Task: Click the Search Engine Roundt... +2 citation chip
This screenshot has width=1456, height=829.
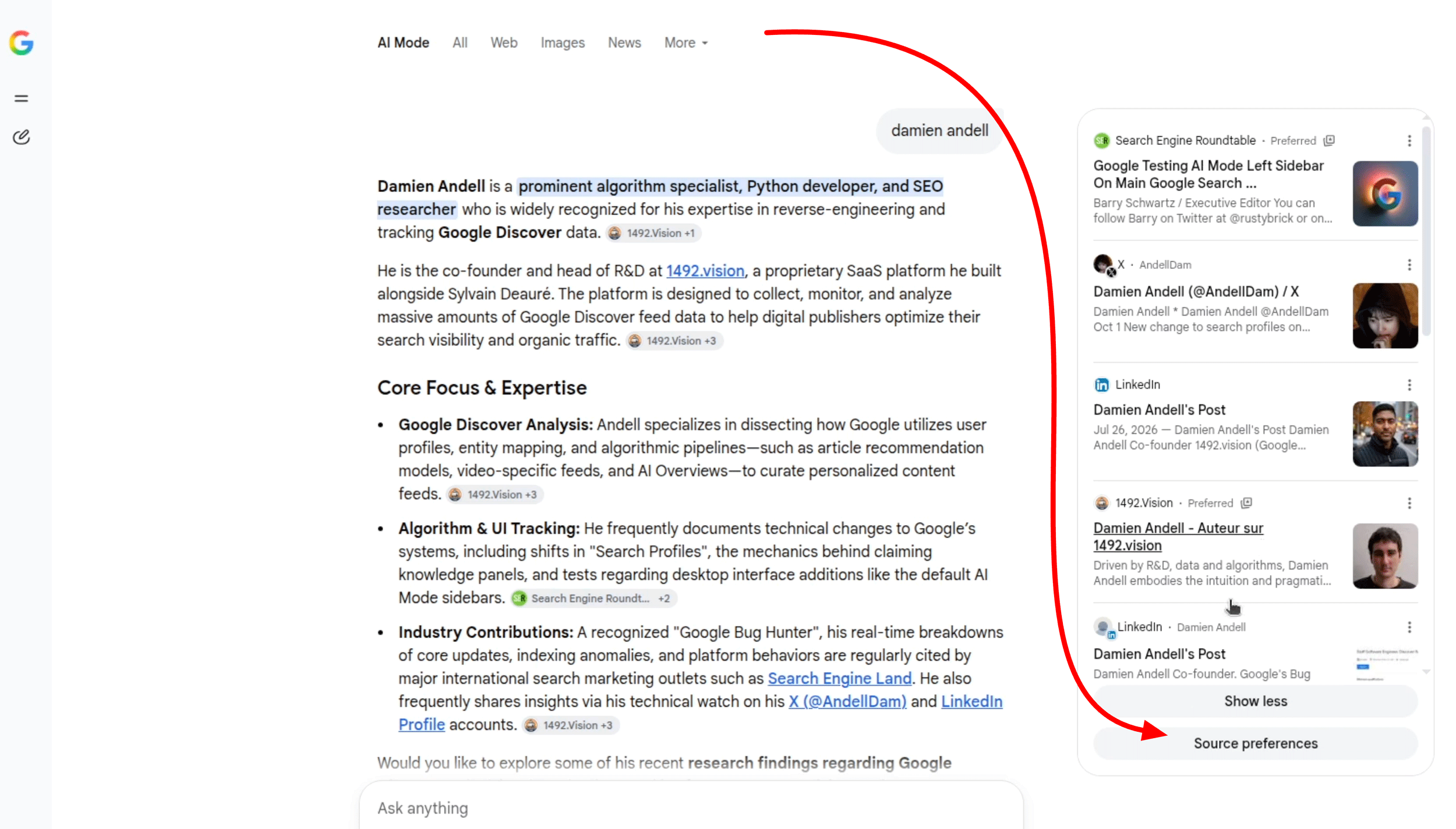Action: click(x=593, y=598)
